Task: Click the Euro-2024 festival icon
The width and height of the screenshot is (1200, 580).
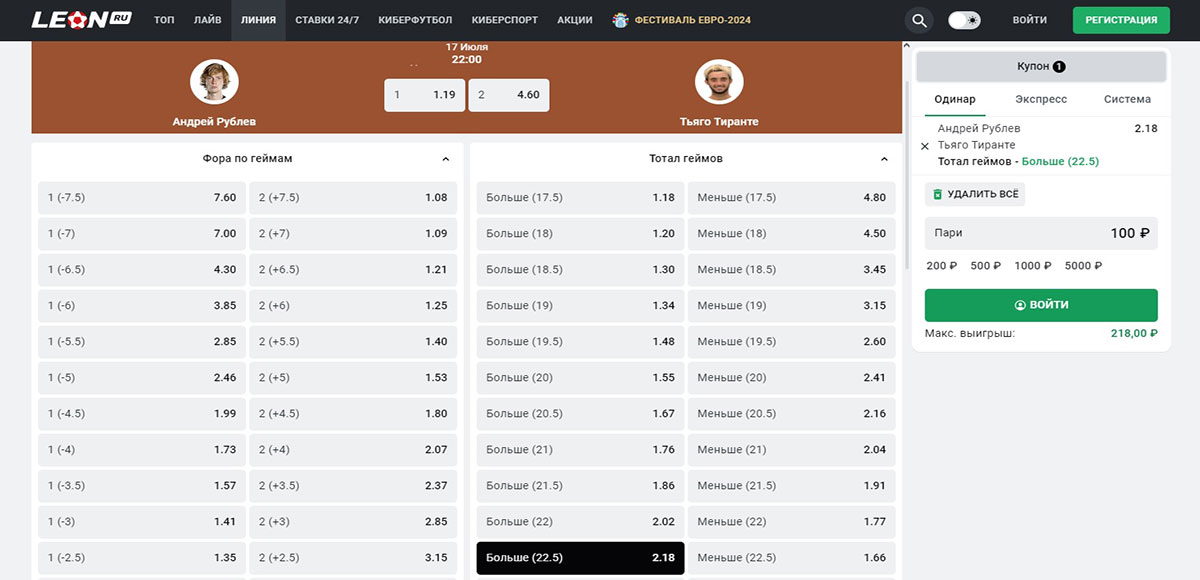Action: click(621, 20)
